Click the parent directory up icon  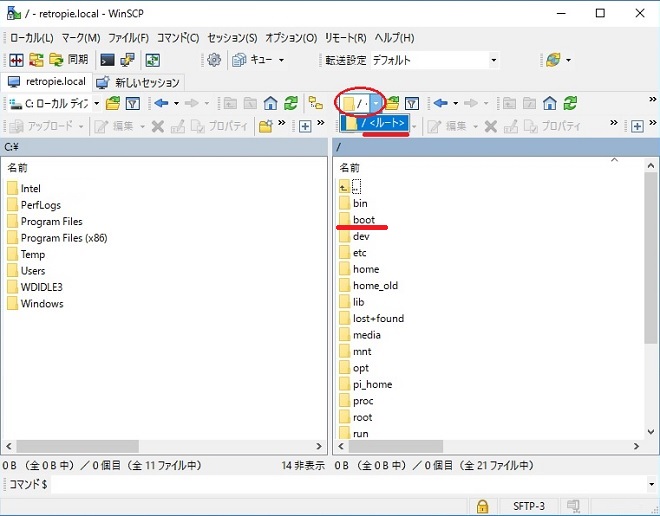click(x=344, y=186)
